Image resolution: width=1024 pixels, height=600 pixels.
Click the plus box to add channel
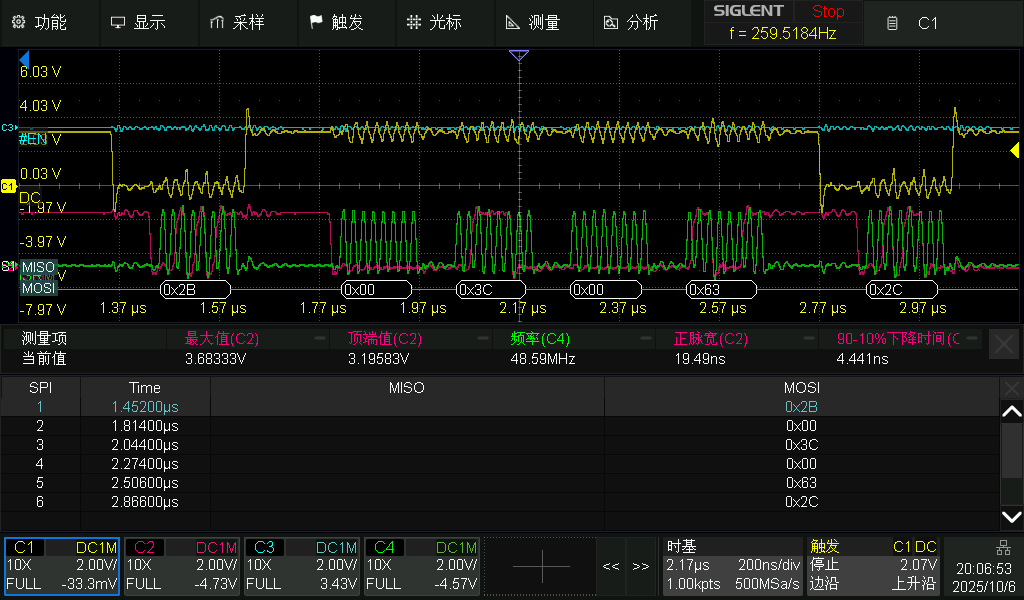pos(541,566)
